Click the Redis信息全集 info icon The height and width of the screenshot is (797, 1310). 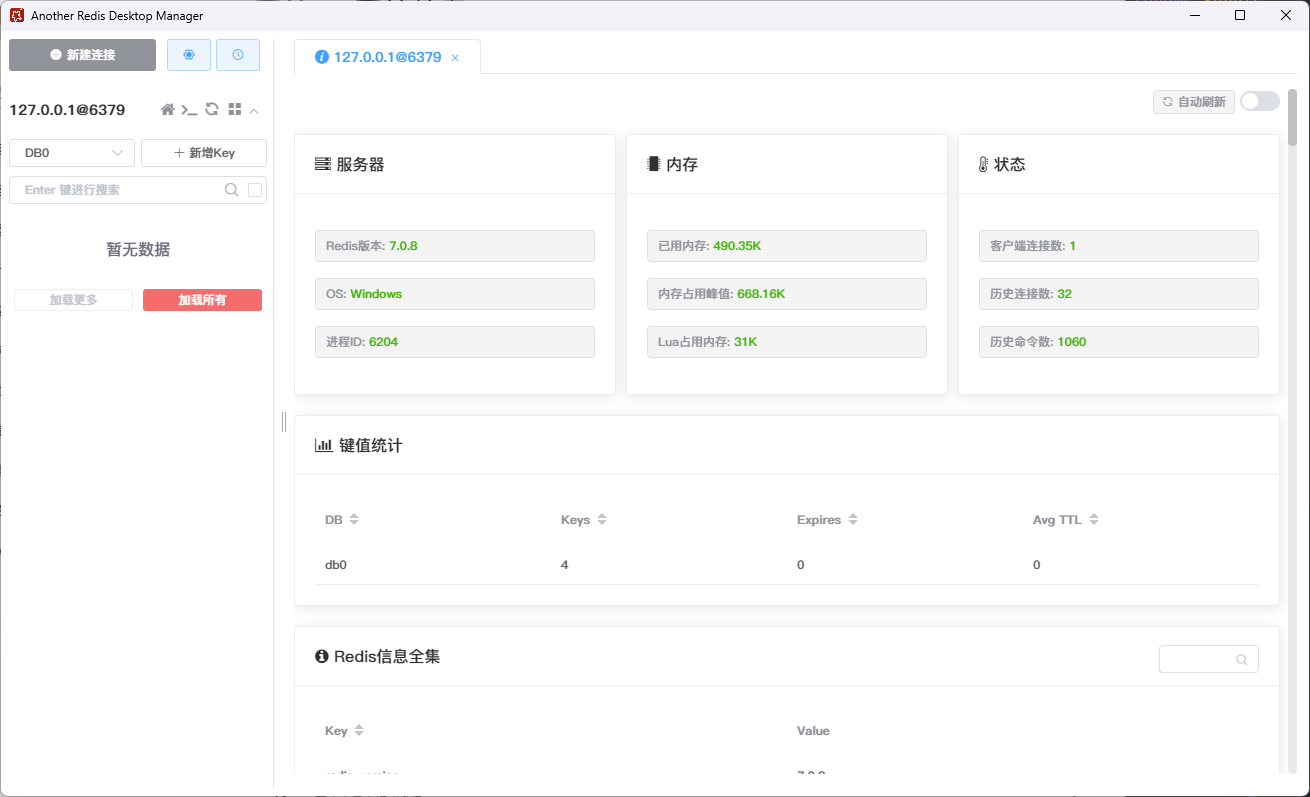322,657
